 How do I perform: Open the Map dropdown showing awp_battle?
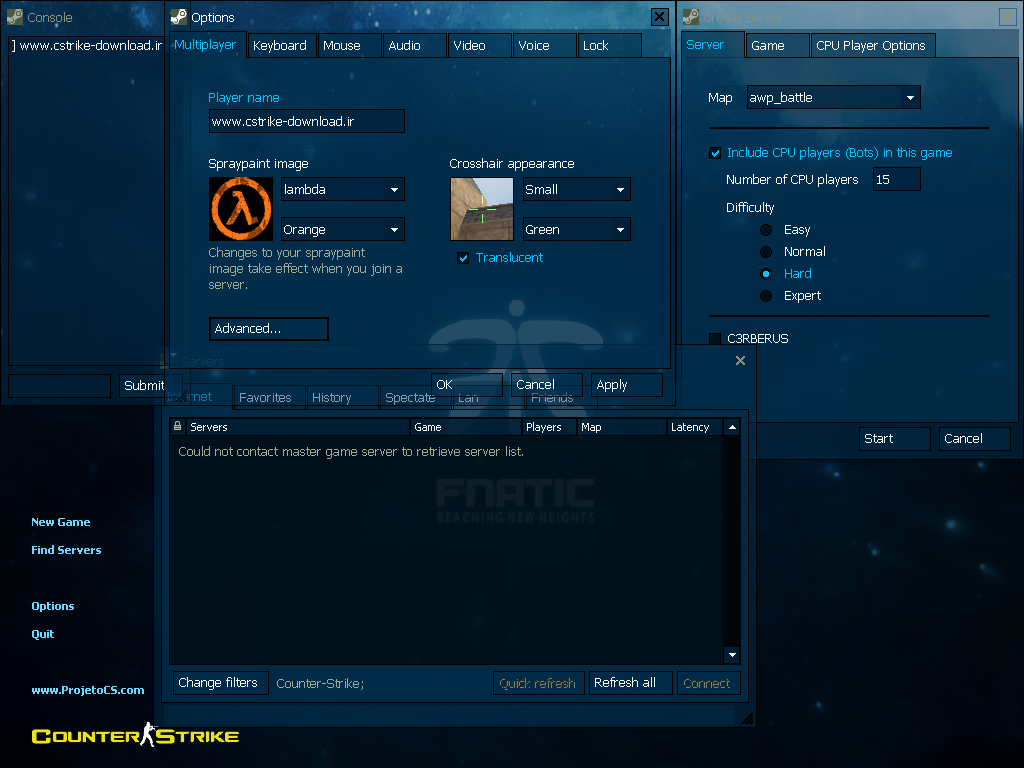click(833, 97)
